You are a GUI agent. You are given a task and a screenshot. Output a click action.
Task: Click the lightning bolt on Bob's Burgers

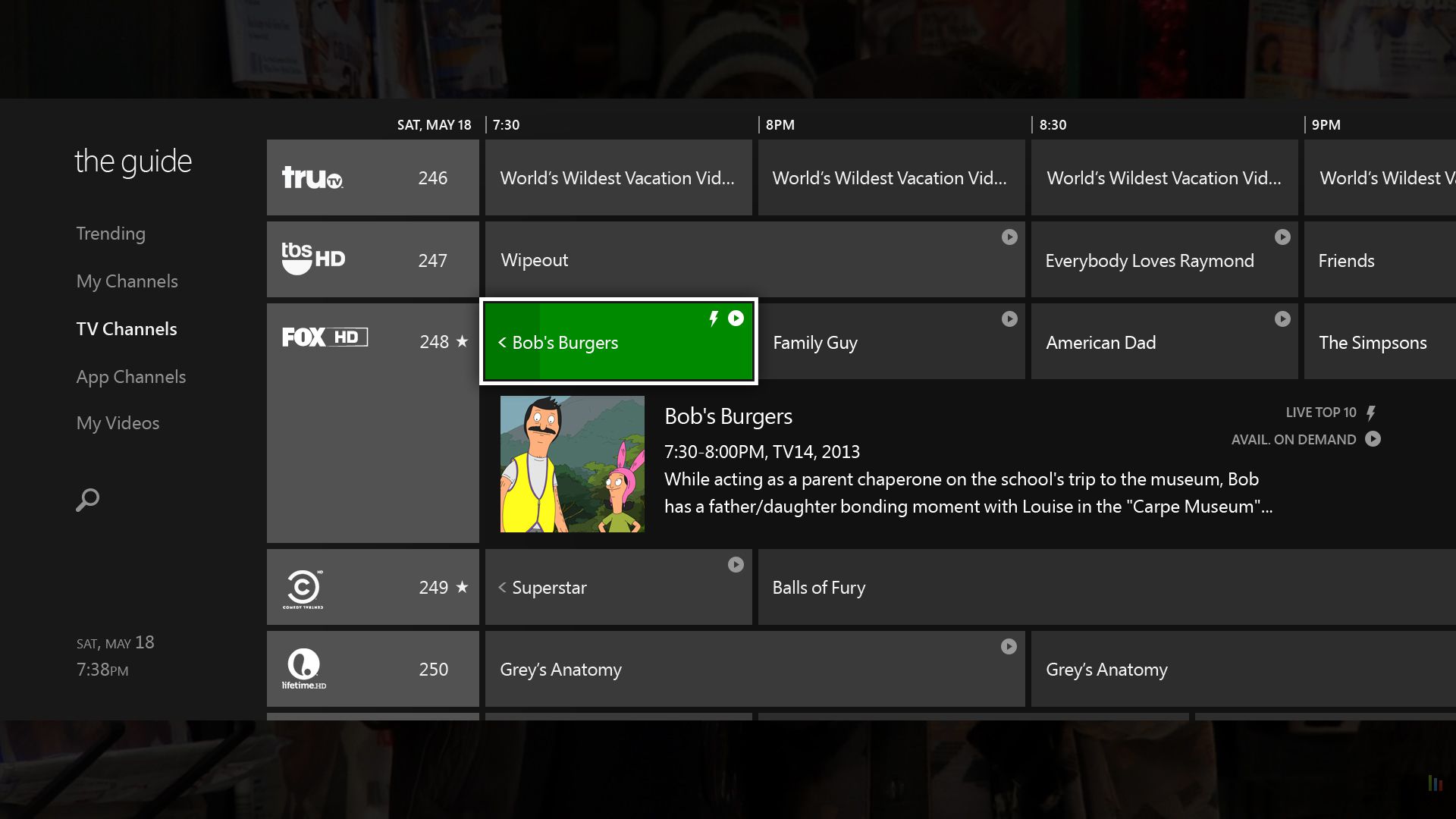coord(714,318)
